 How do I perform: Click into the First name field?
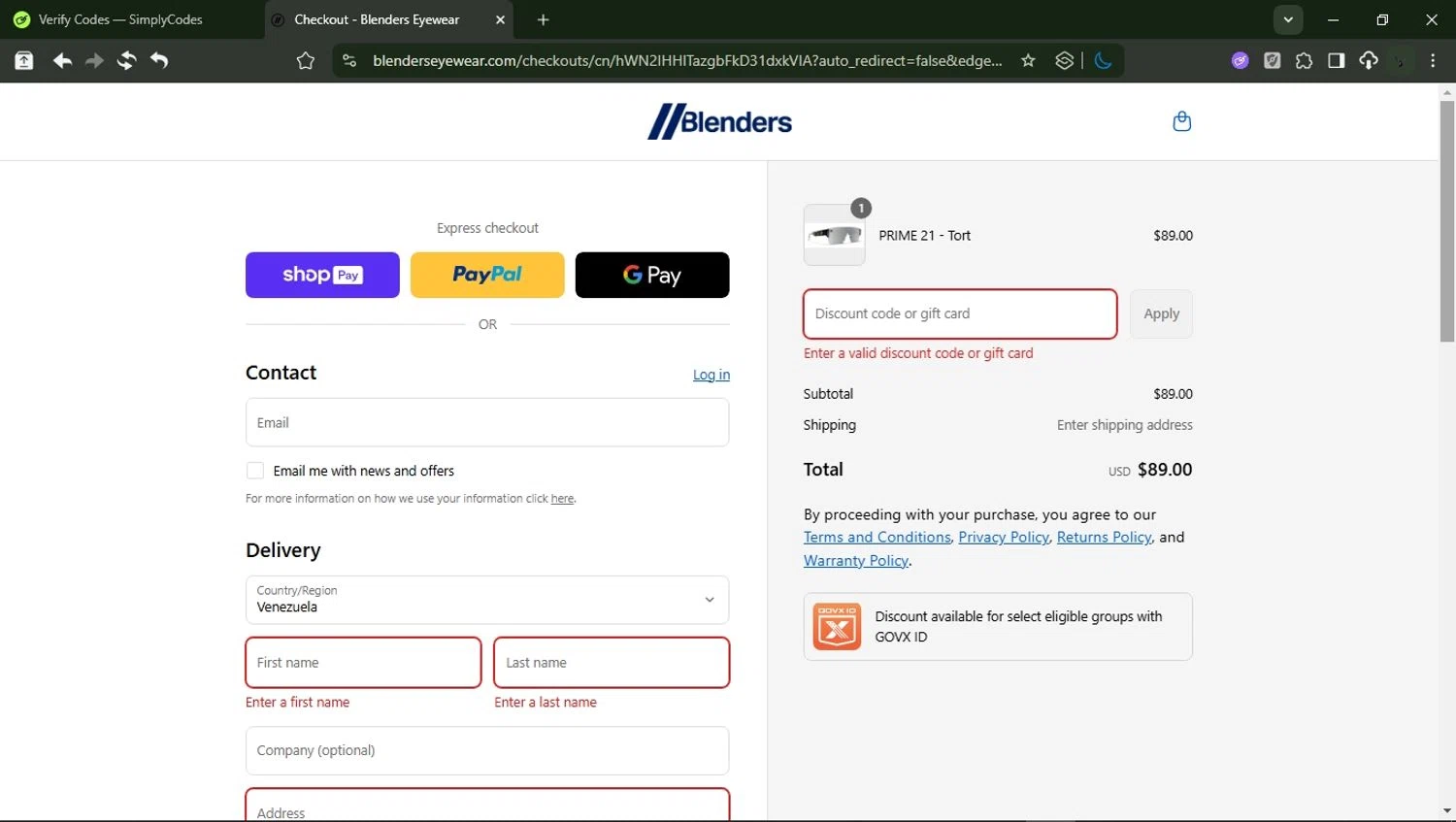point(363,662)
